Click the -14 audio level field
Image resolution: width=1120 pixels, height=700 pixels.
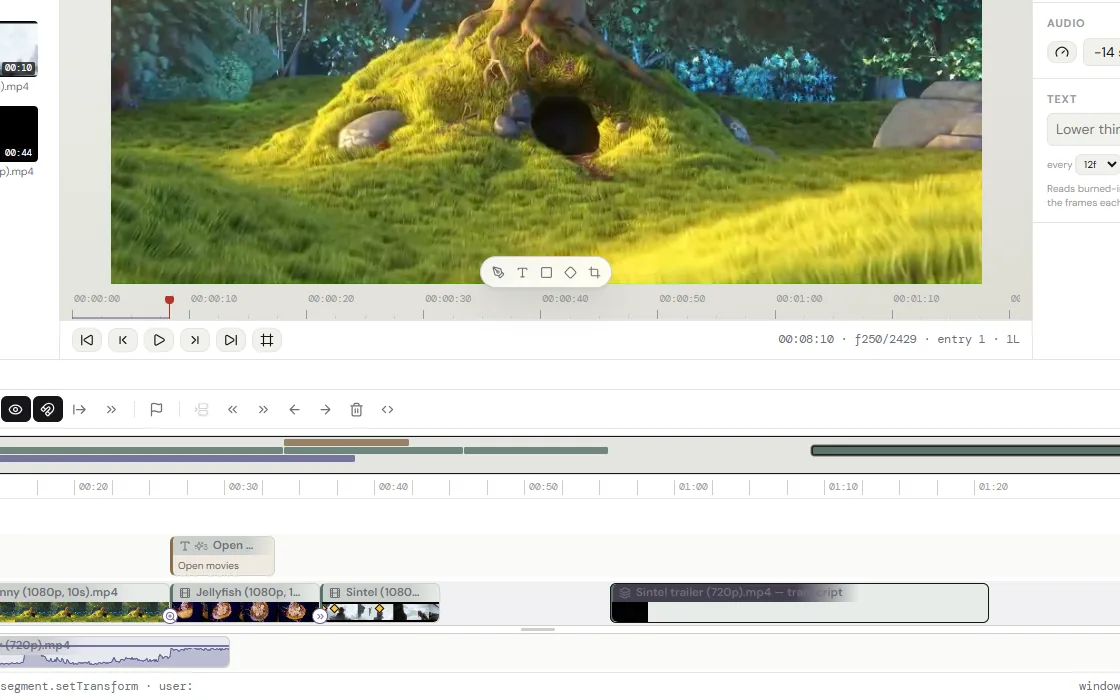[x=1102, y=52]
